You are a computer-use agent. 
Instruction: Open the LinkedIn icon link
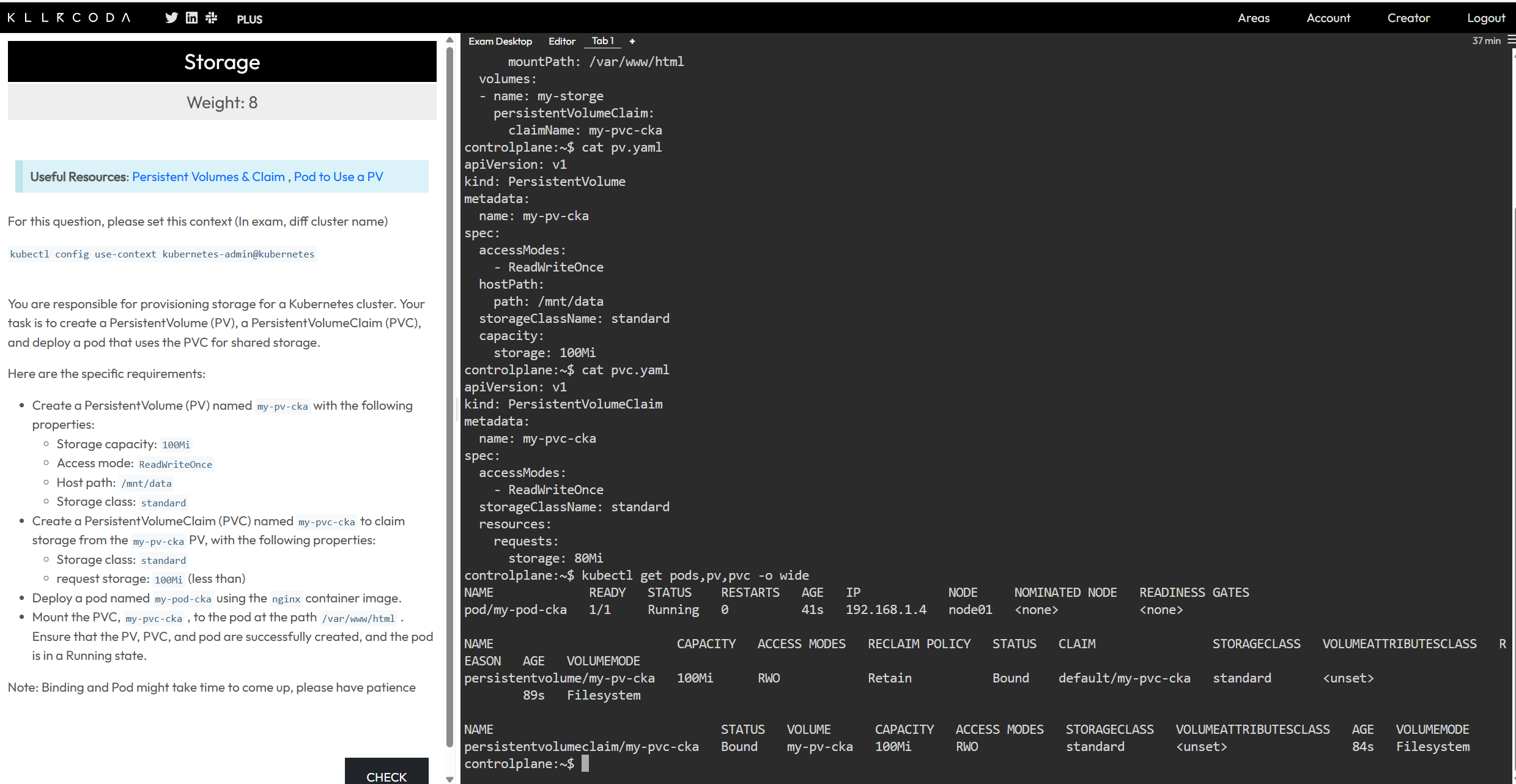coord(191,18)
